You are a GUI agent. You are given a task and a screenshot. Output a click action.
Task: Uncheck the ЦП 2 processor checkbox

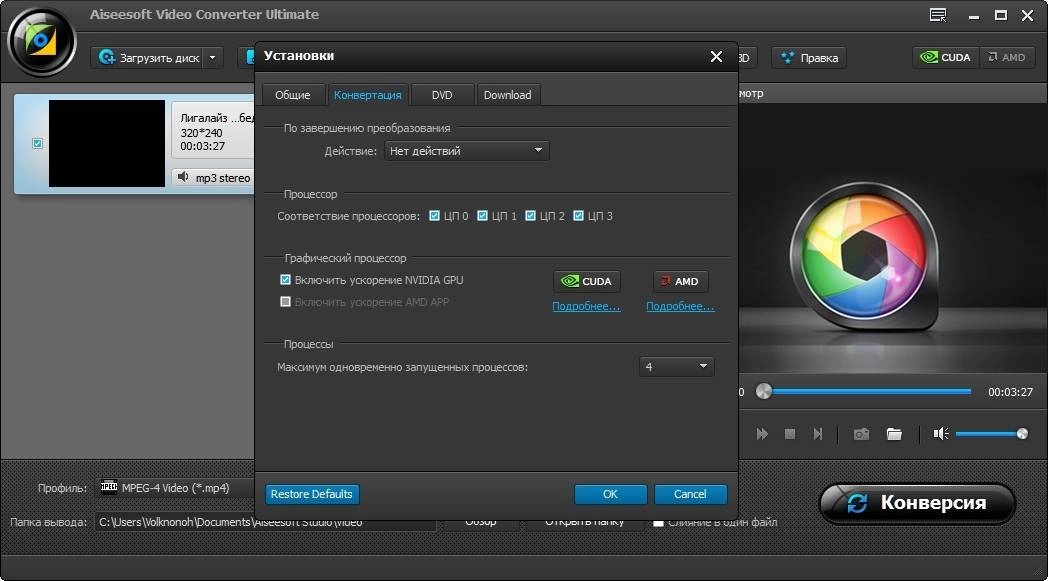[531, 216]
